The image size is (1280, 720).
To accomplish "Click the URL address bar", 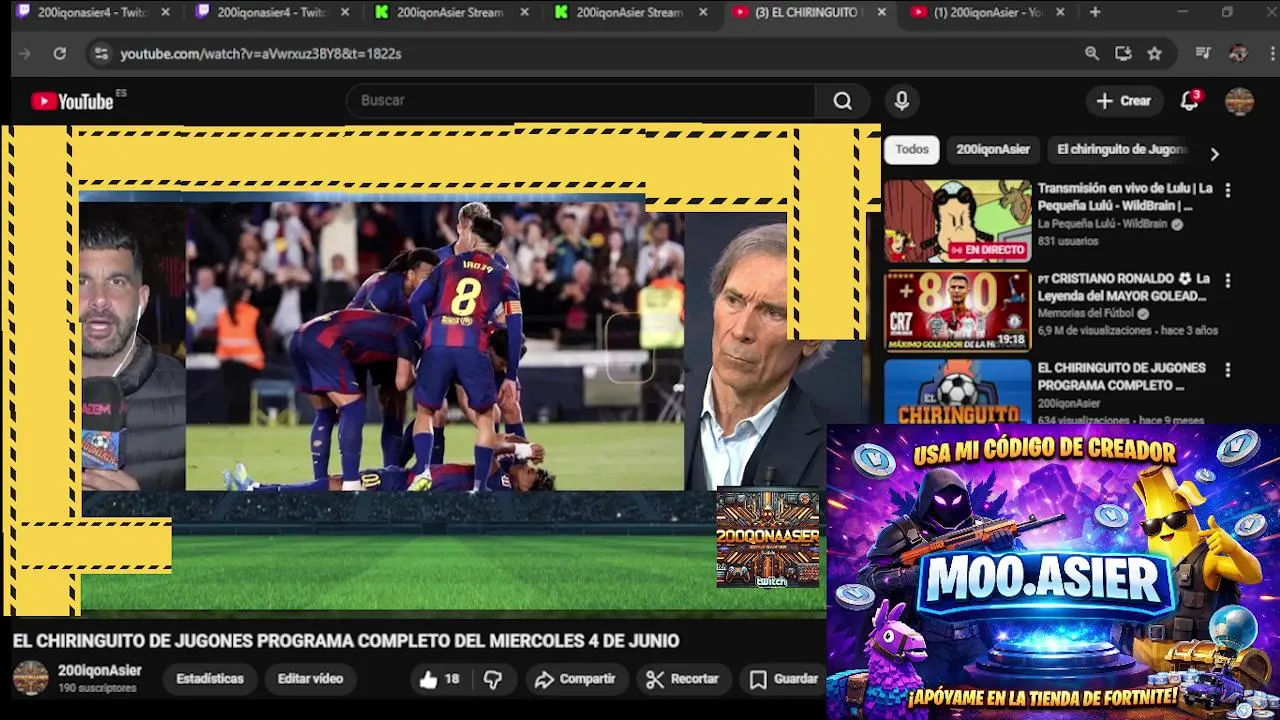I will click(x=590, y=53).
